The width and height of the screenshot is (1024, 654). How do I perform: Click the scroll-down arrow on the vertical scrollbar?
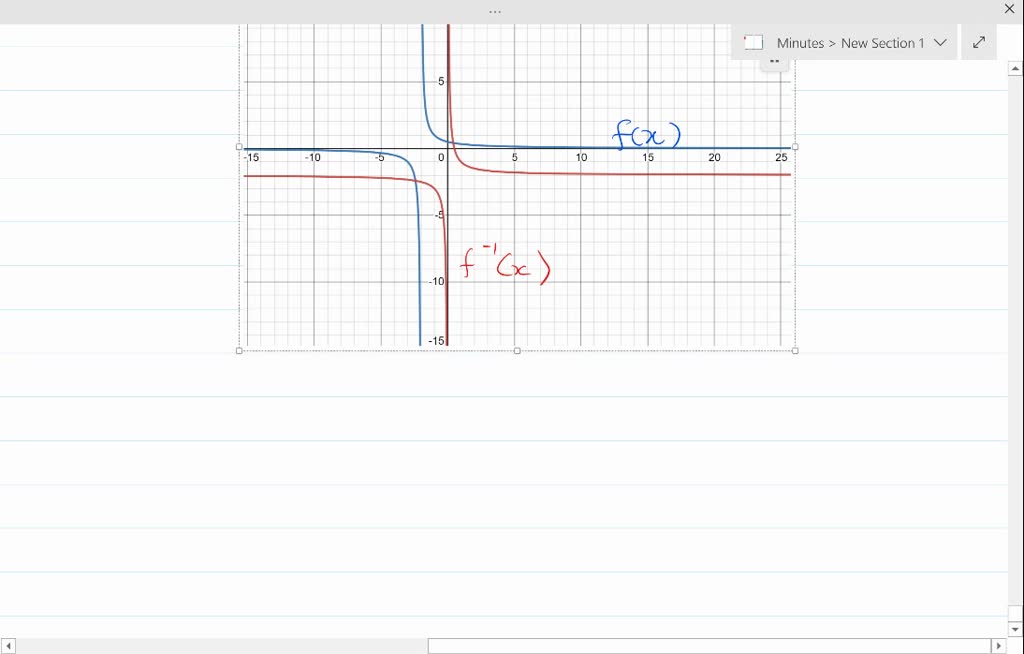[1014, 629]
